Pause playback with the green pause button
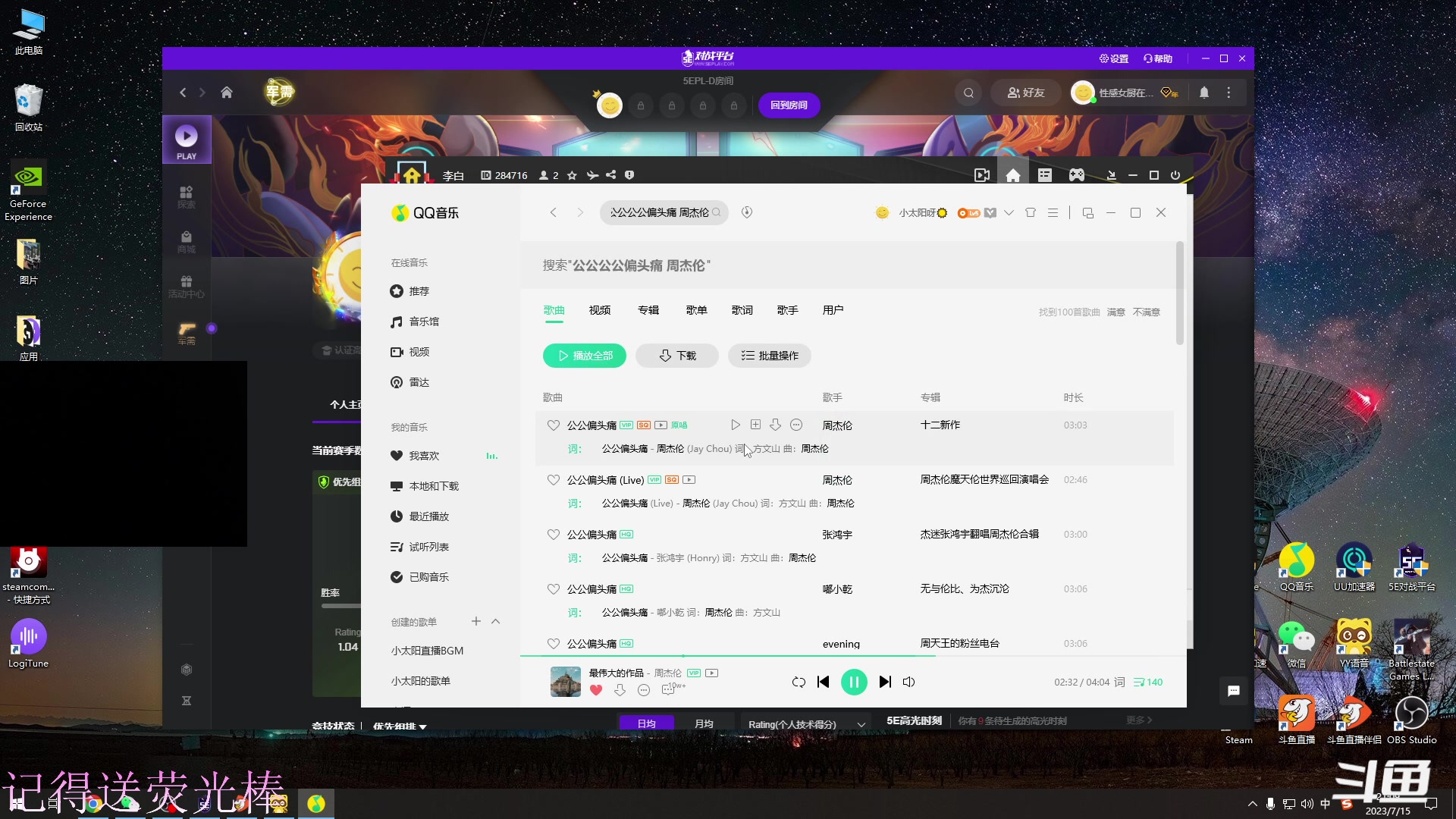This screenshot has height=819, width=1456. 854,682
